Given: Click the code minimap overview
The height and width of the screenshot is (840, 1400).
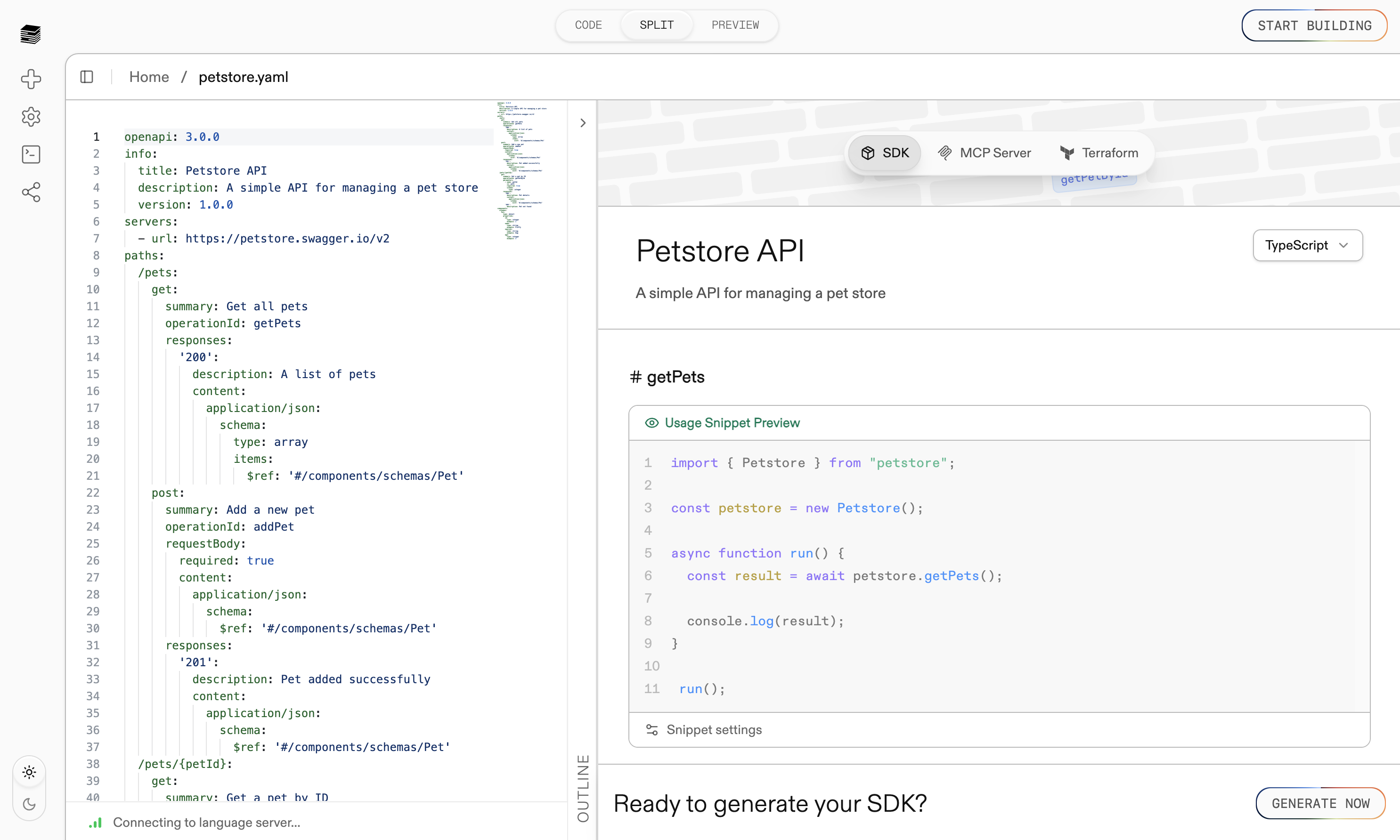Looking at the screenshot, I should click(521, 170).
